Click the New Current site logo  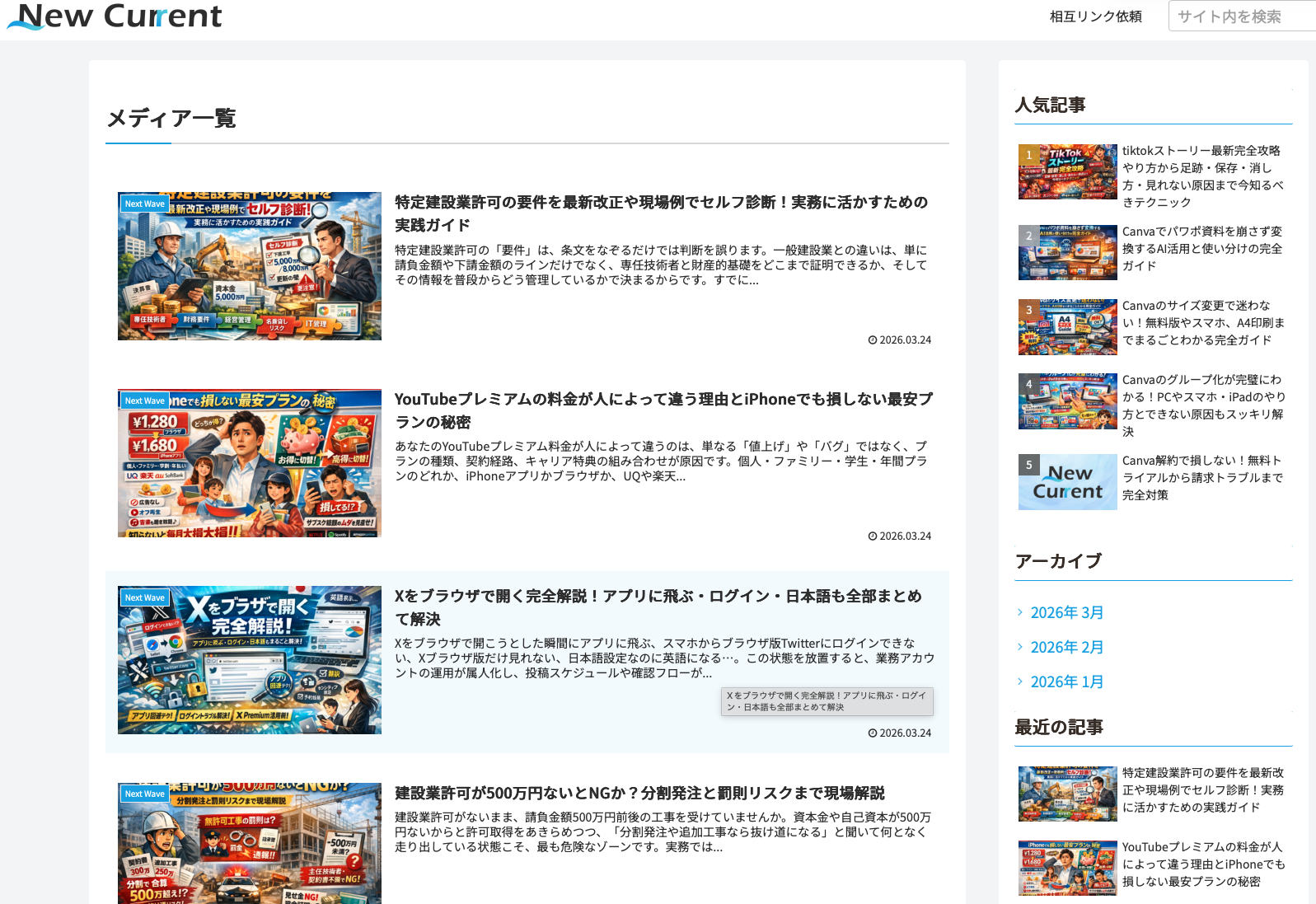[x=115, y=16]
